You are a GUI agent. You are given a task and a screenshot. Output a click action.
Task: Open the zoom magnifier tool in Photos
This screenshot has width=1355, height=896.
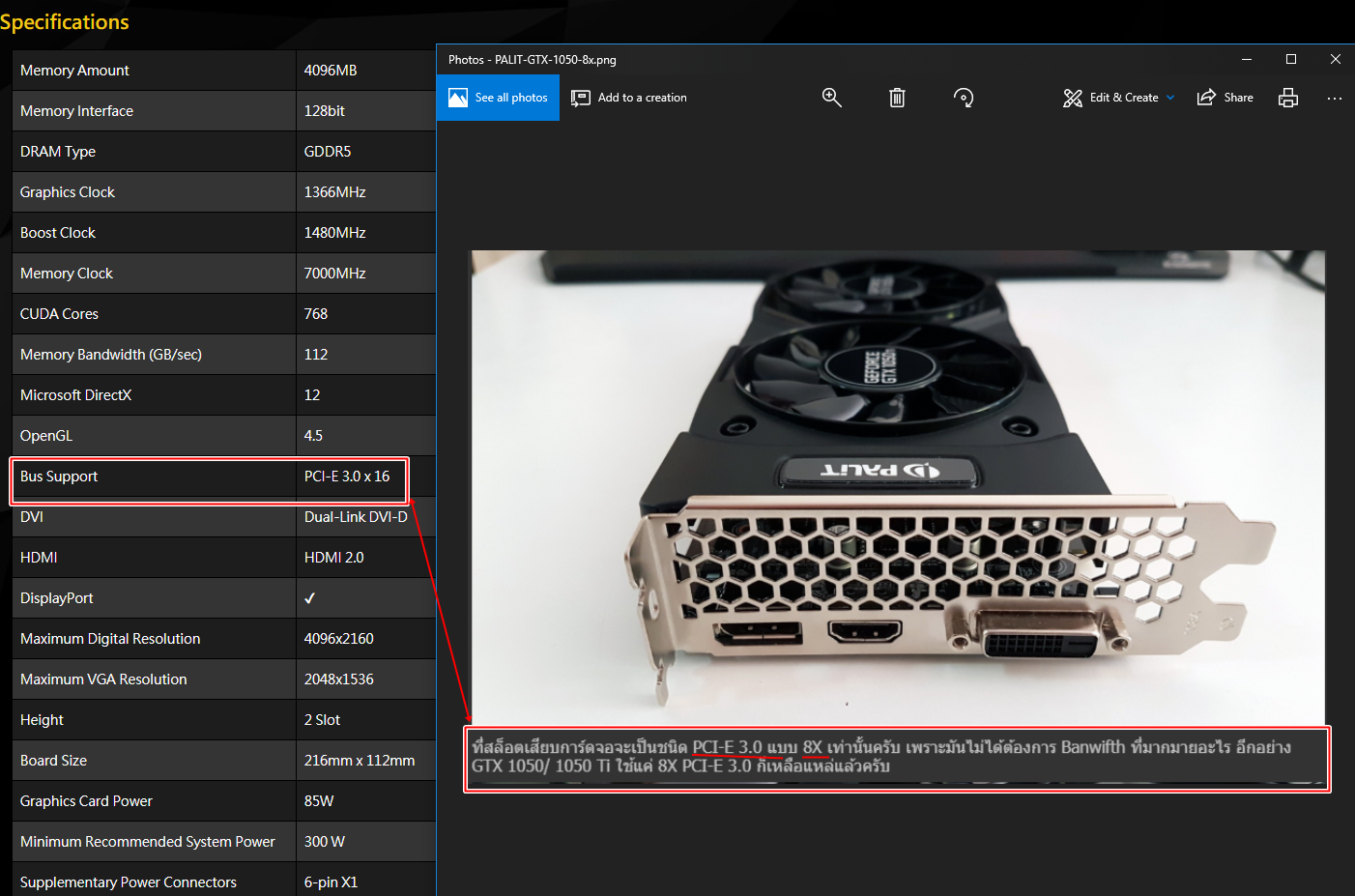click(x=831, y=98)
